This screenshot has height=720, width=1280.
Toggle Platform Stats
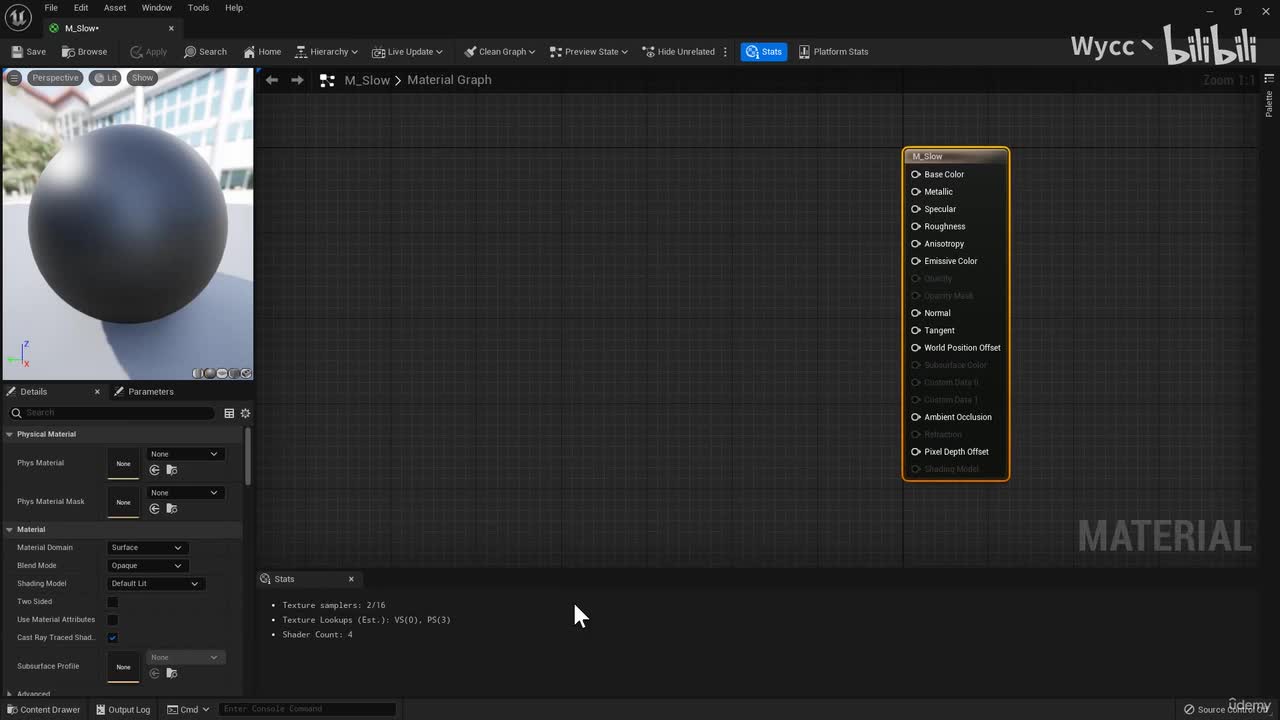tap(833, 52)
